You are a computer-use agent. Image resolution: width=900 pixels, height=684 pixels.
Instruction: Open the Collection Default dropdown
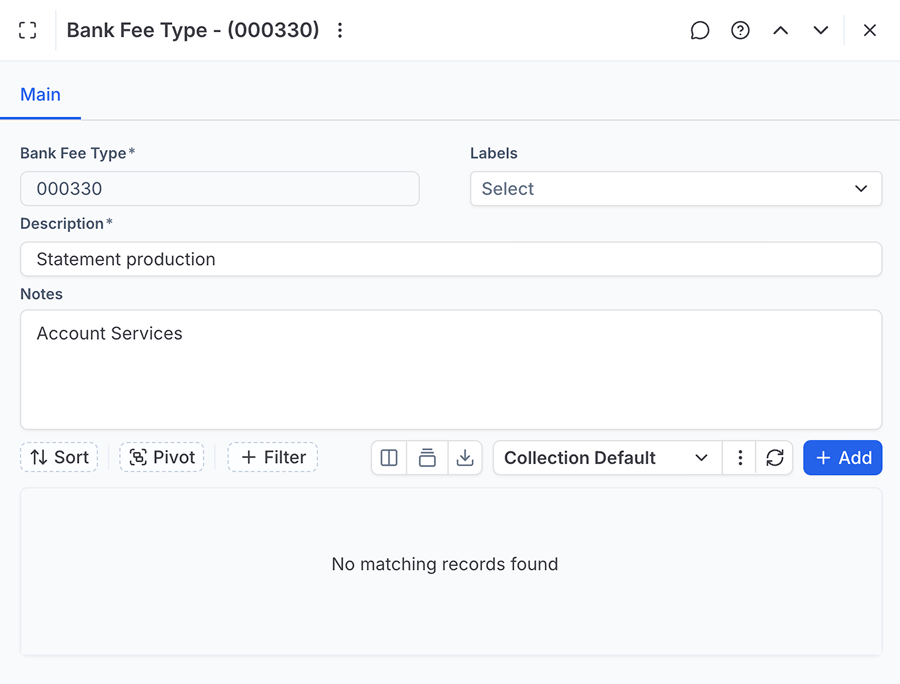pyautogui.click(x=607, y=458)
